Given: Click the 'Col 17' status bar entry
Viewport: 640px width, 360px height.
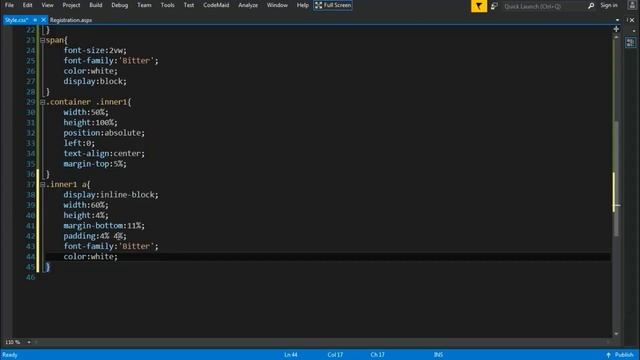Looking at the screenshot, I should [x=335, y=355].
